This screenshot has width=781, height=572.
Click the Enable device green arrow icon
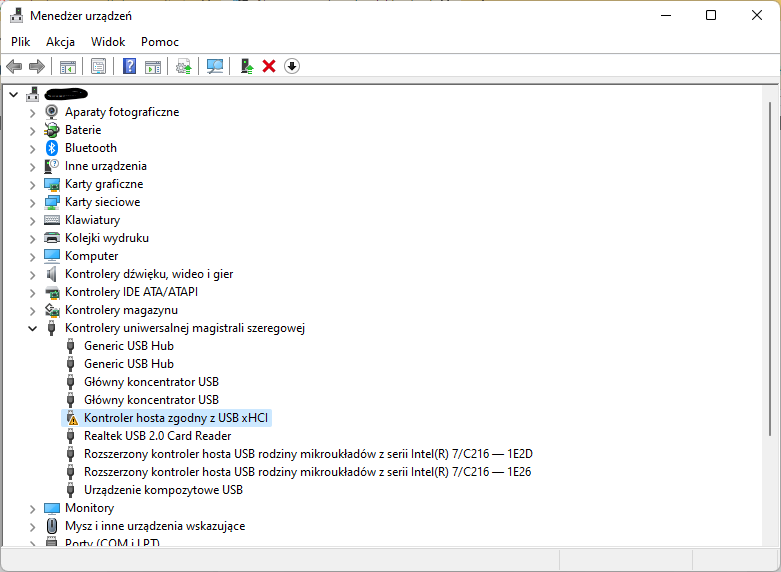click(247, 66)
